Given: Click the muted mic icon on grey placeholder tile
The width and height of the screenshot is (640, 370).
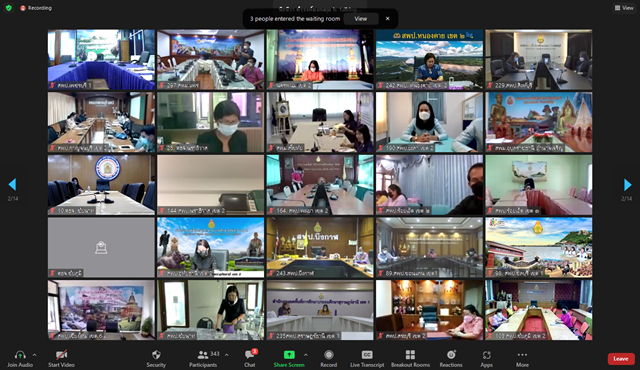Looking at the screenshot, I should 53,273.
